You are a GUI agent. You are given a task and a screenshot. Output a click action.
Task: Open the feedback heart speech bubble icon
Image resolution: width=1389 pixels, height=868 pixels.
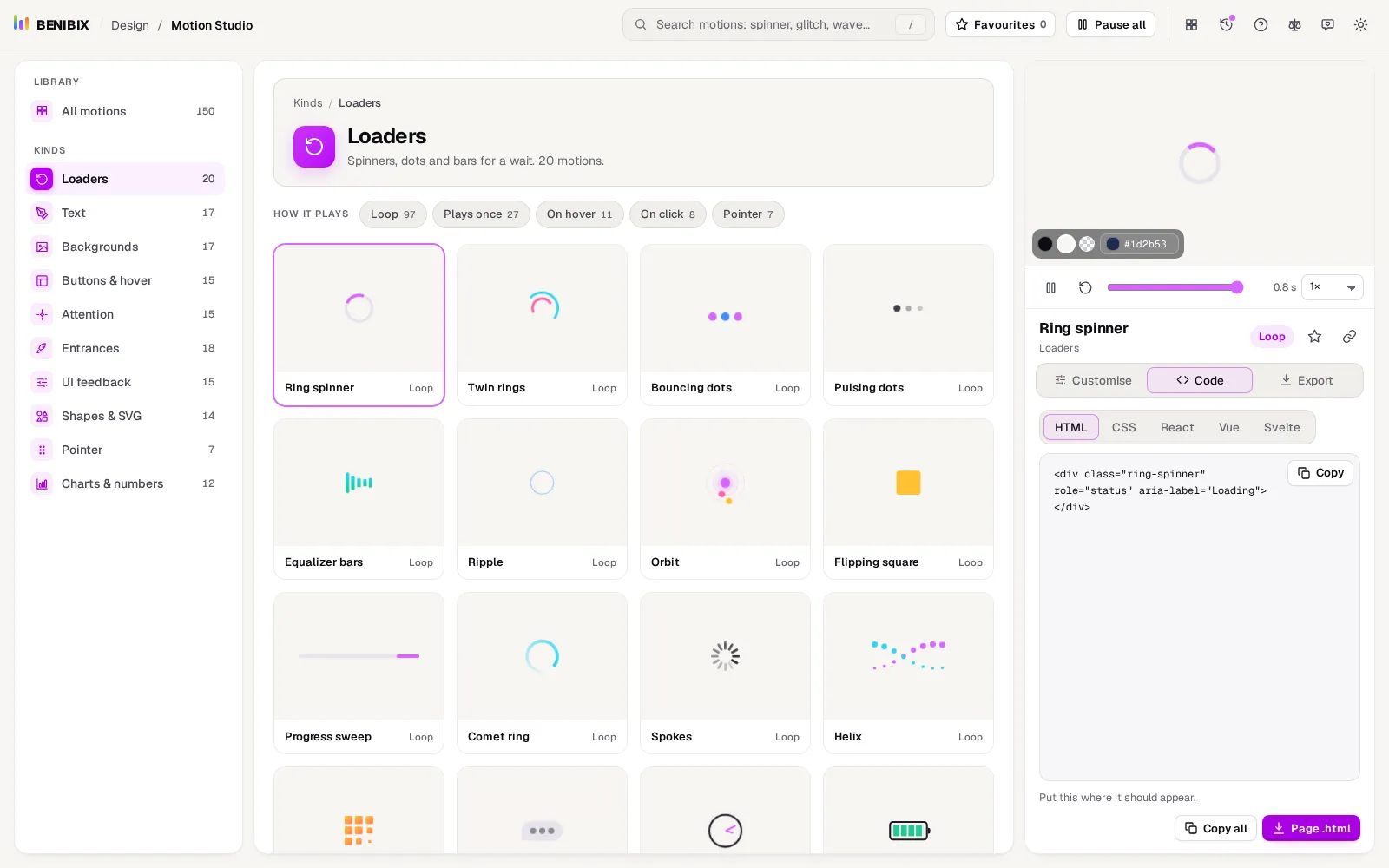tap(1327, 24)
